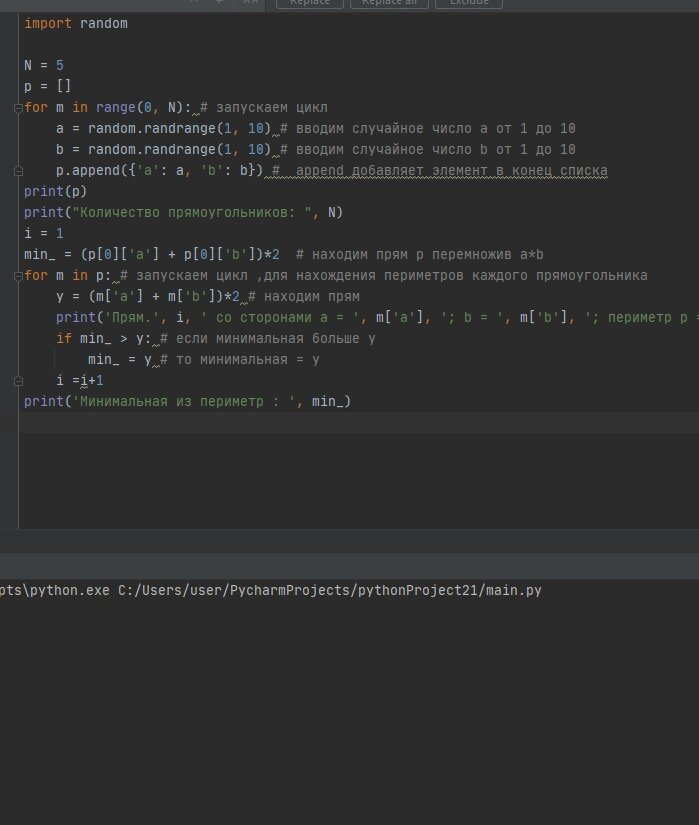
Task: Click the ' со сторонами a = ' string
Action: [279, 318]
